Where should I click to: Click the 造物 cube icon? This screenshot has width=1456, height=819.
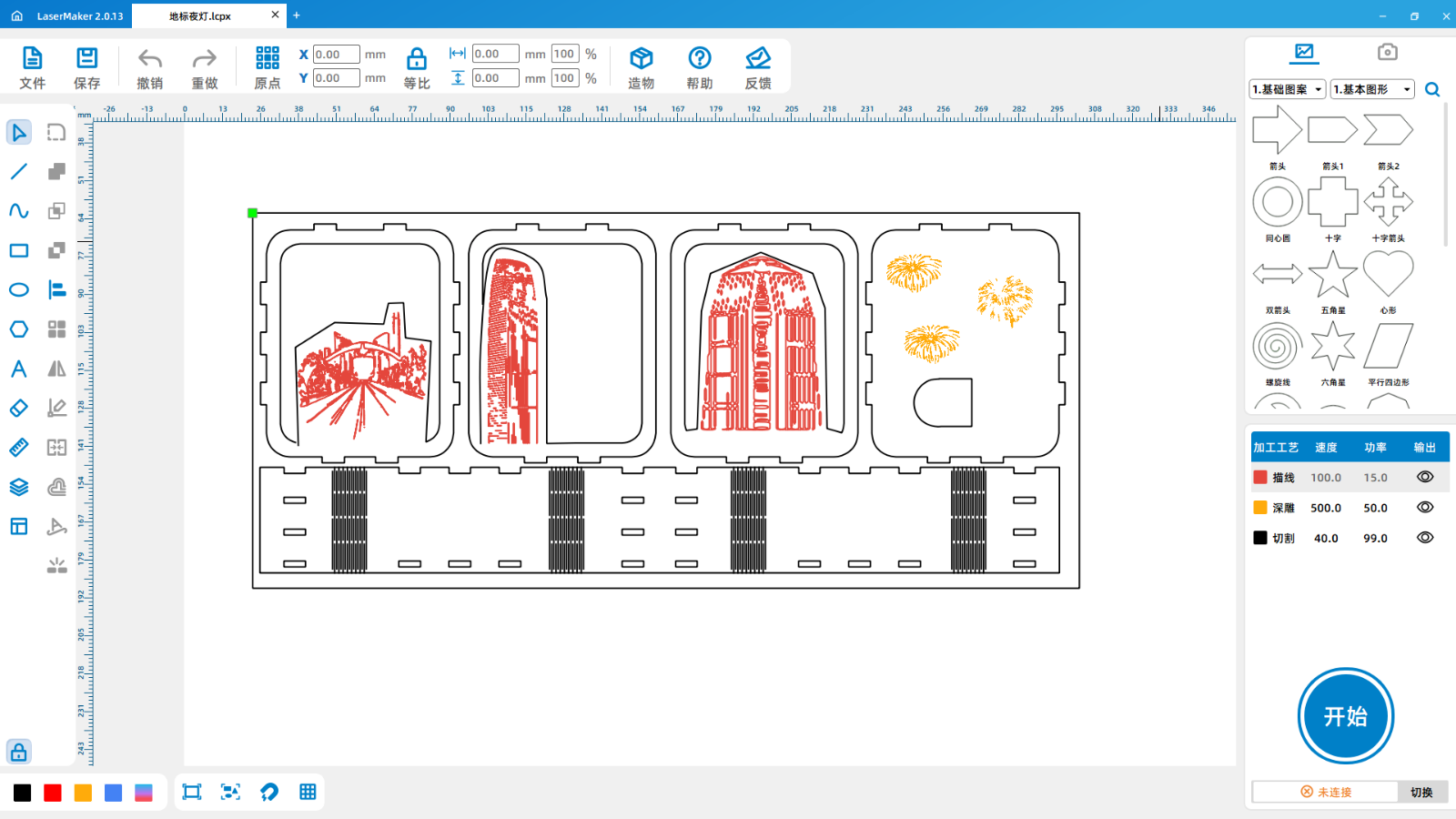coord(641,59)
